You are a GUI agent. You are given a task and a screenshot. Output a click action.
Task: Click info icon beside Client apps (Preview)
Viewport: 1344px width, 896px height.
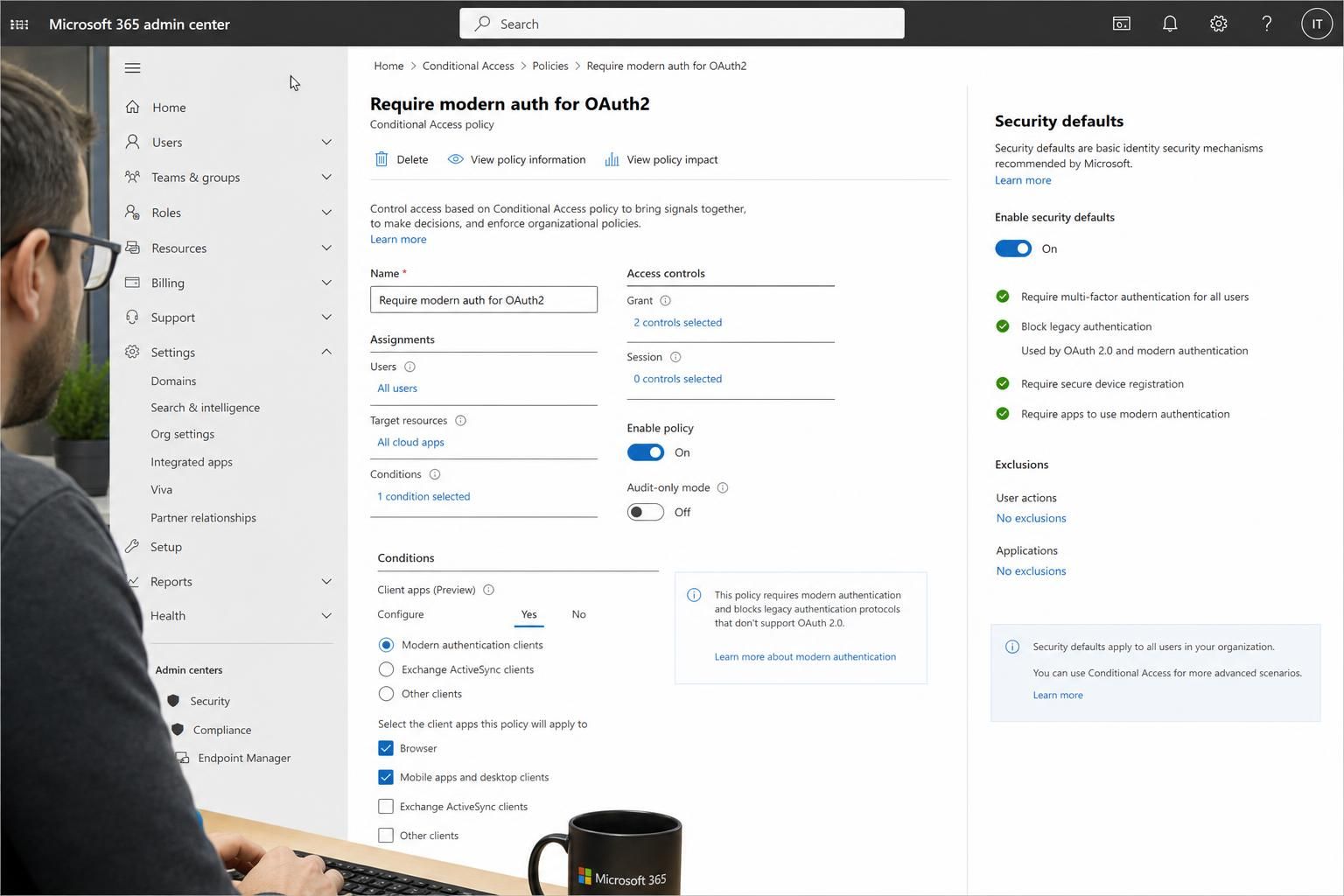point(488,590)
